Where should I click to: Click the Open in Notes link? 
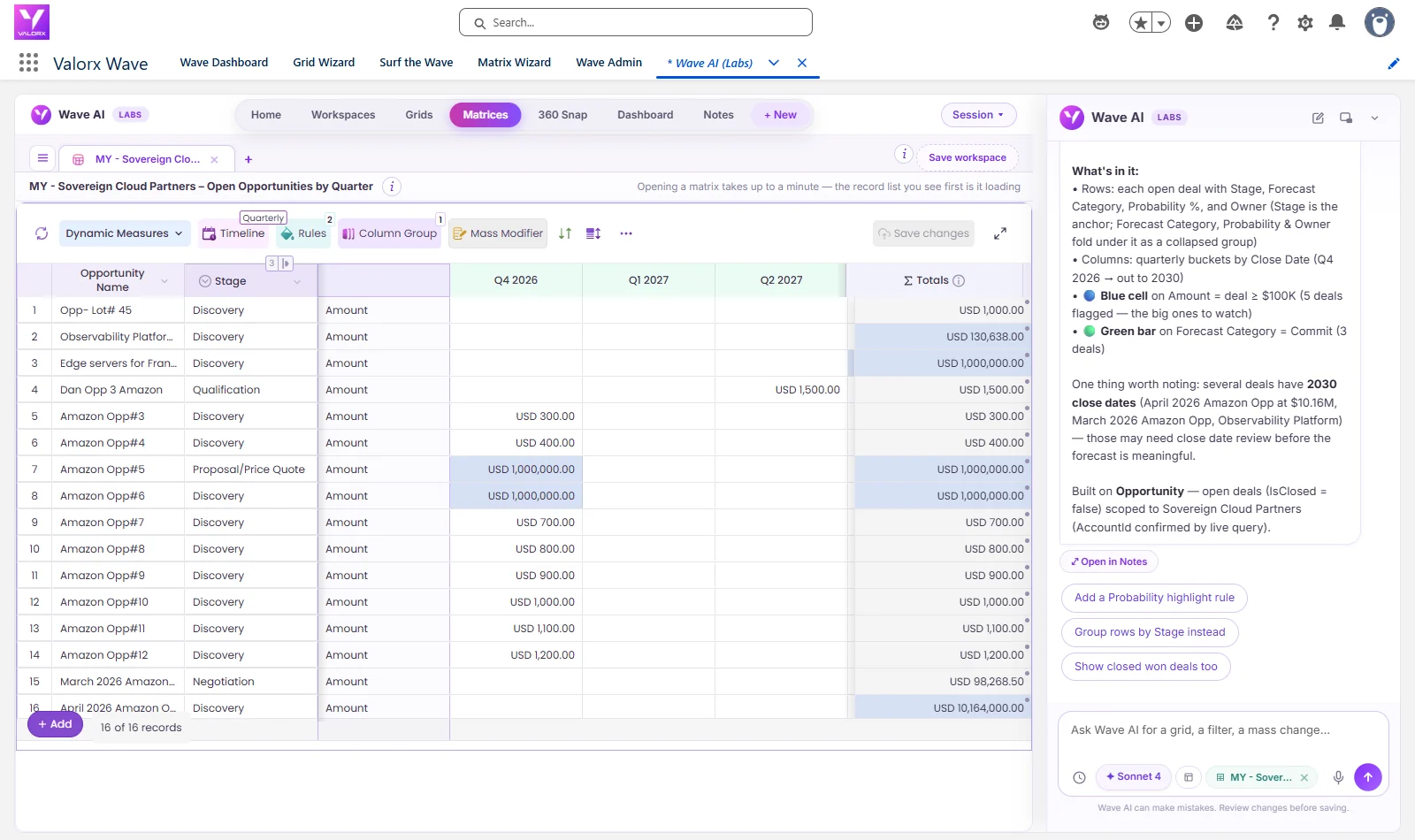click(1109, 561)
